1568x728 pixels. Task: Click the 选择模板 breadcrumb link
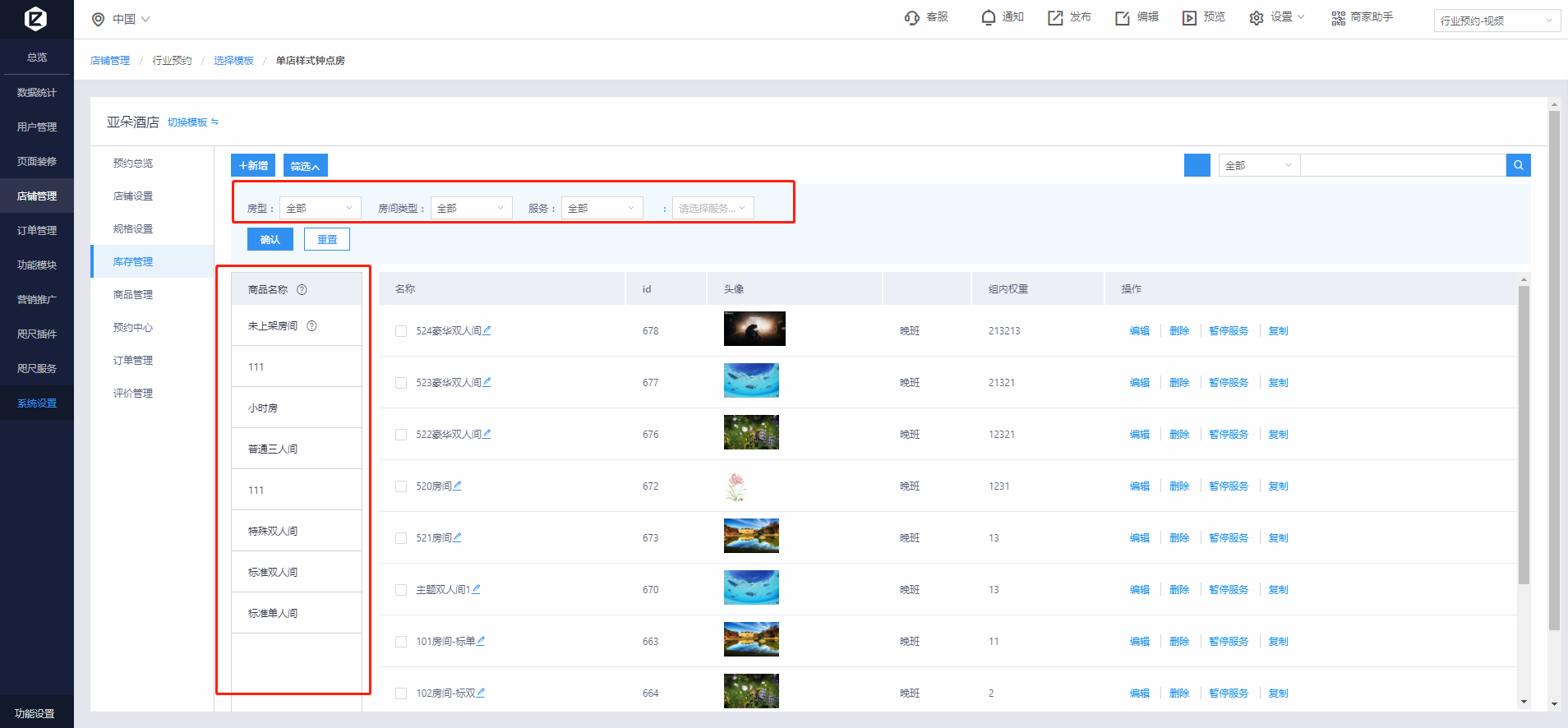[x=233, y=60]
